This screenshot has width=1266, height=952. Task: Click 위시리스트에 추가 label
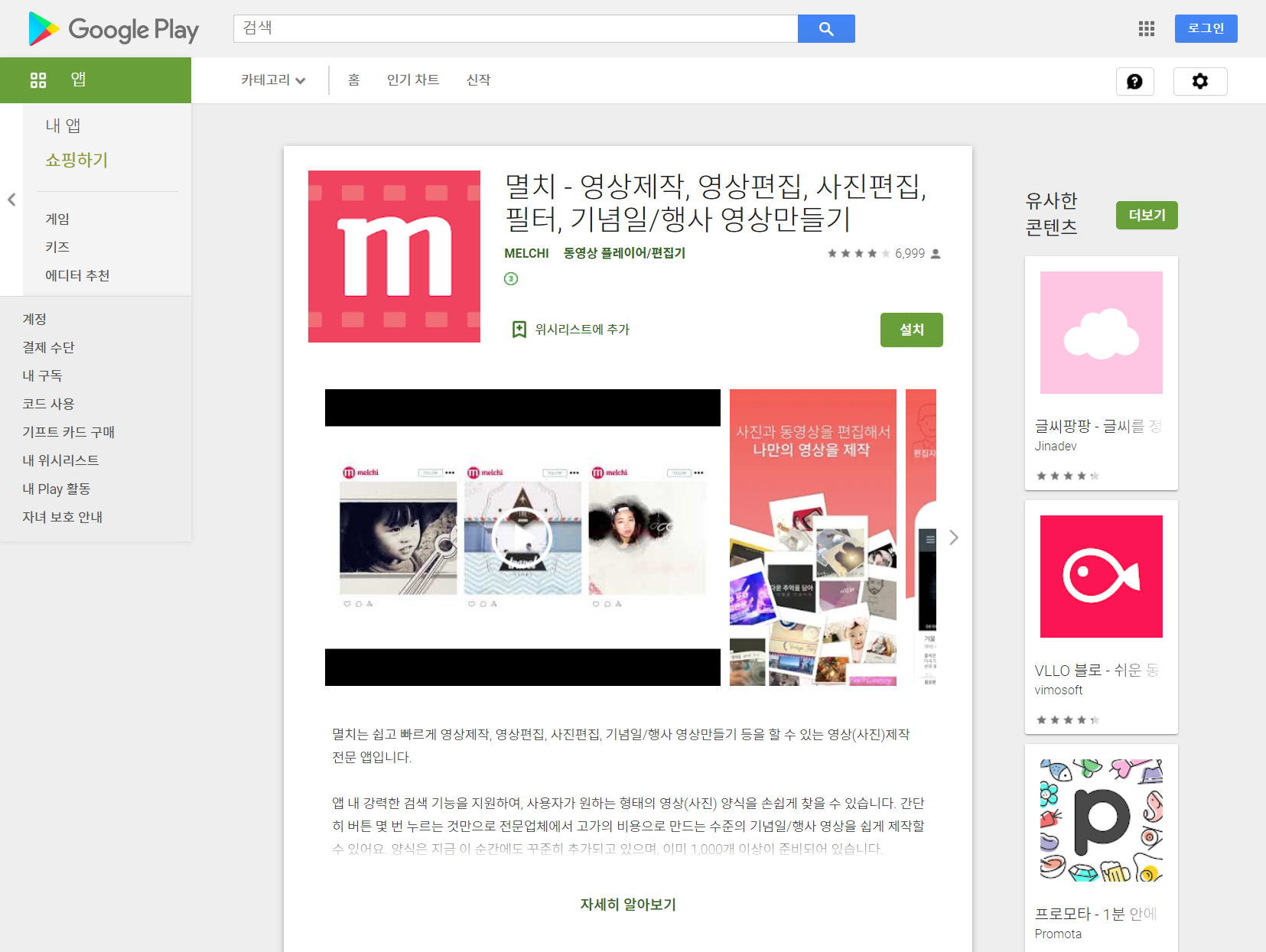(x=582, y=330)
